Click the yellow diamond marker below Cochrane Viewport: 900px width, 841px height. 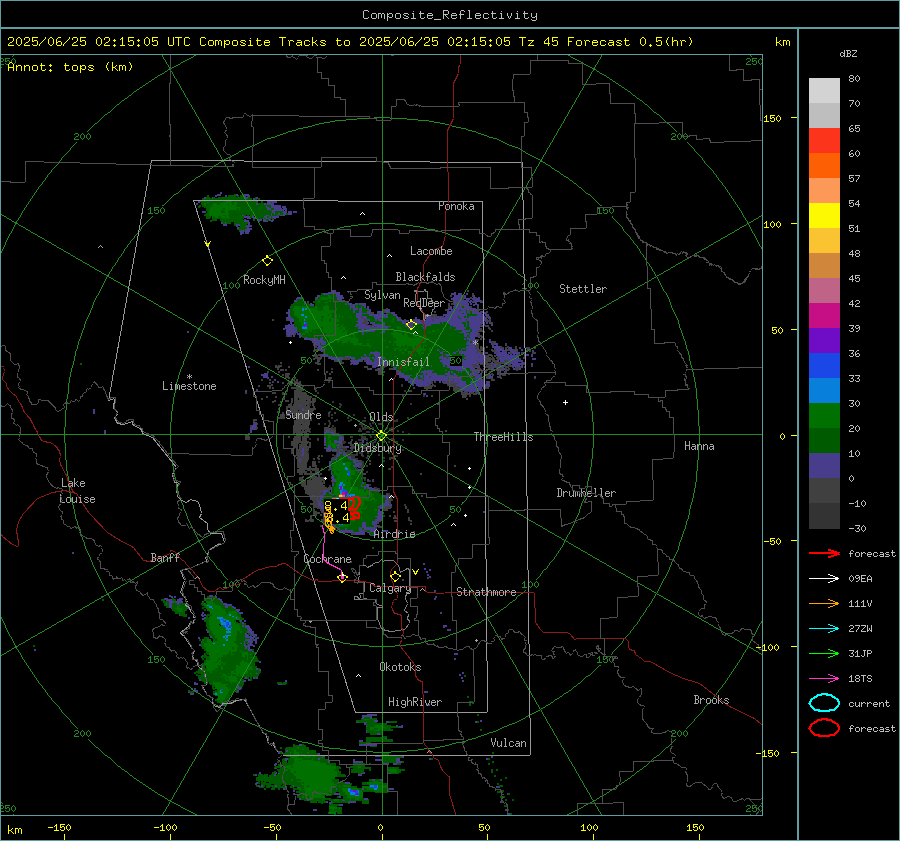pos(342,578)
